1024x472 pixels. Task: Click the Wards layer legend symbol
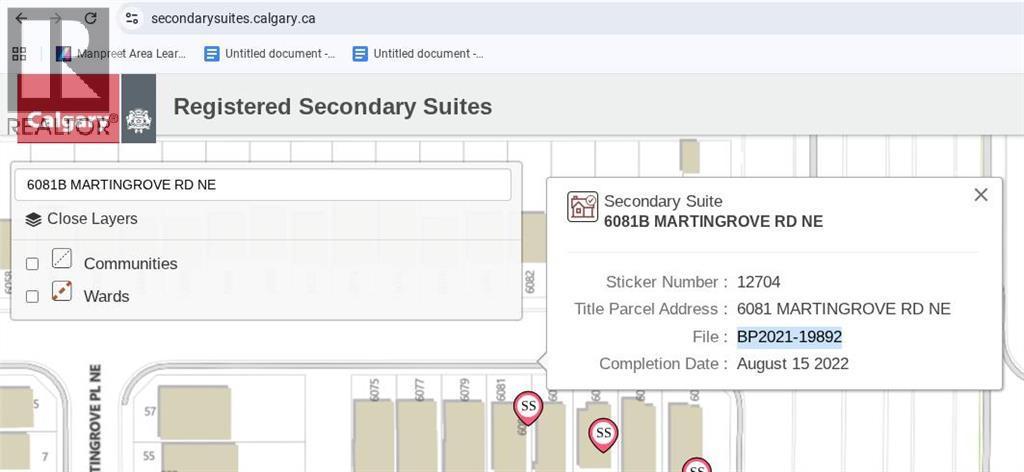click(x=62, y=292)
